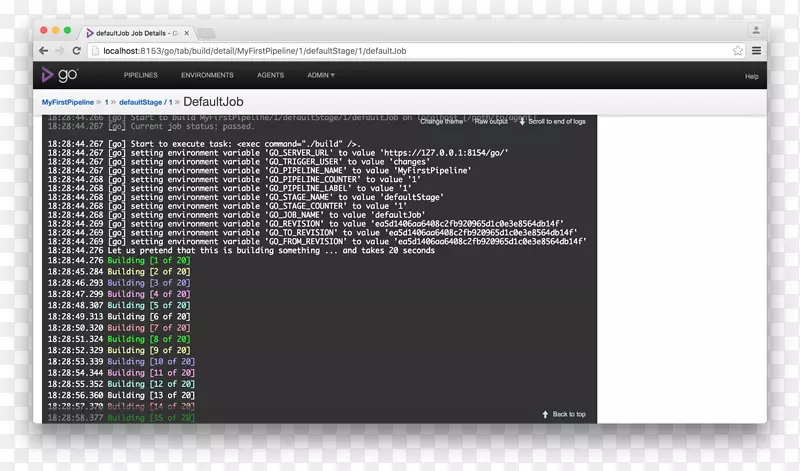Click Scroll to end of logs

click(552, 121)
